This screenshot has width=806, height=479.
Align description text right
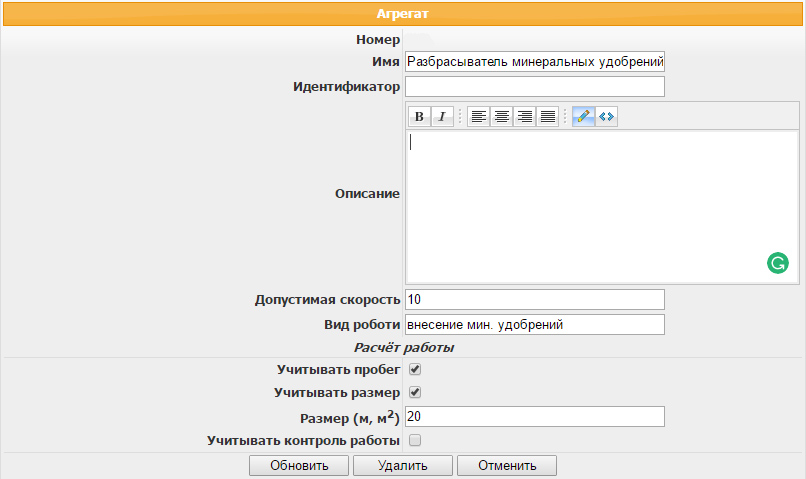[524, 117]
